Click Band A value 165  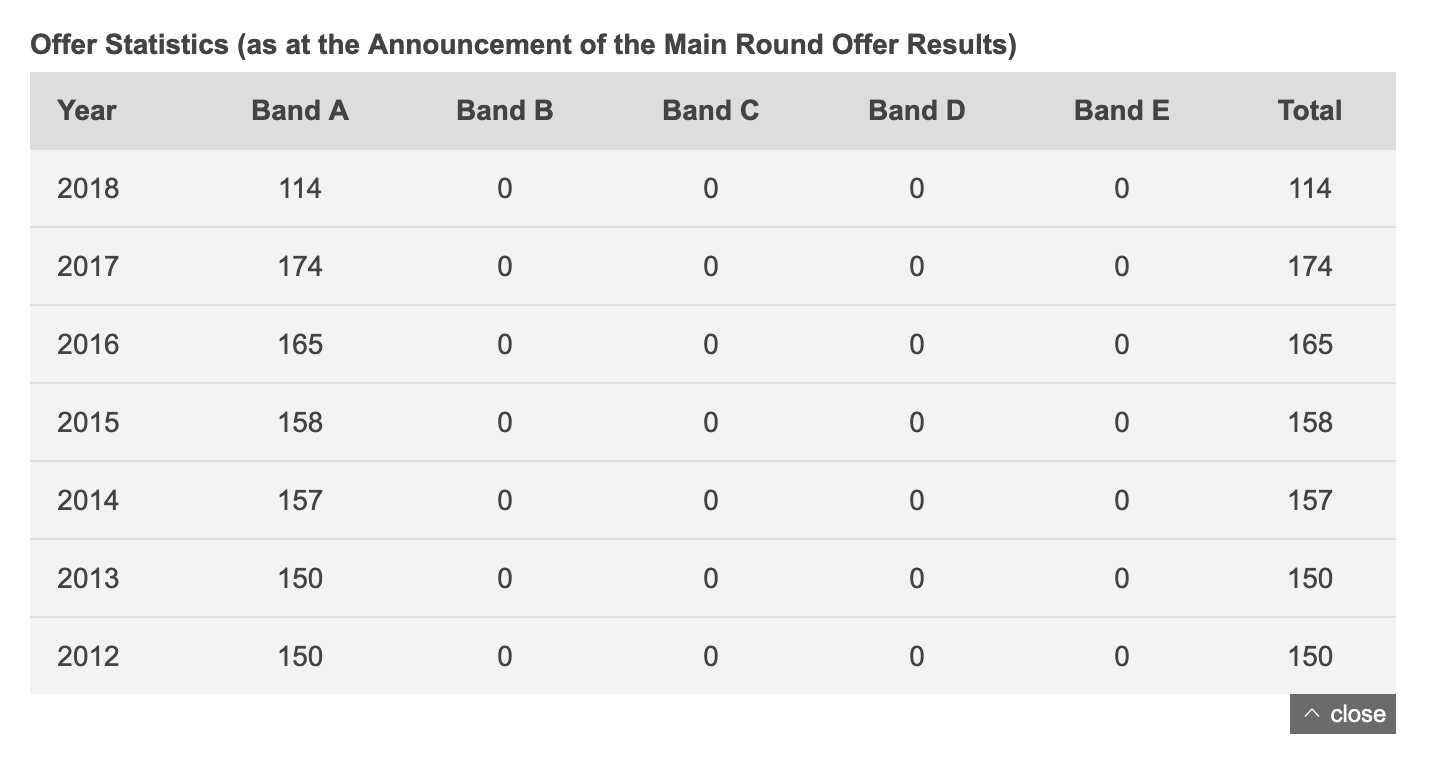click(x=300, y=344)
